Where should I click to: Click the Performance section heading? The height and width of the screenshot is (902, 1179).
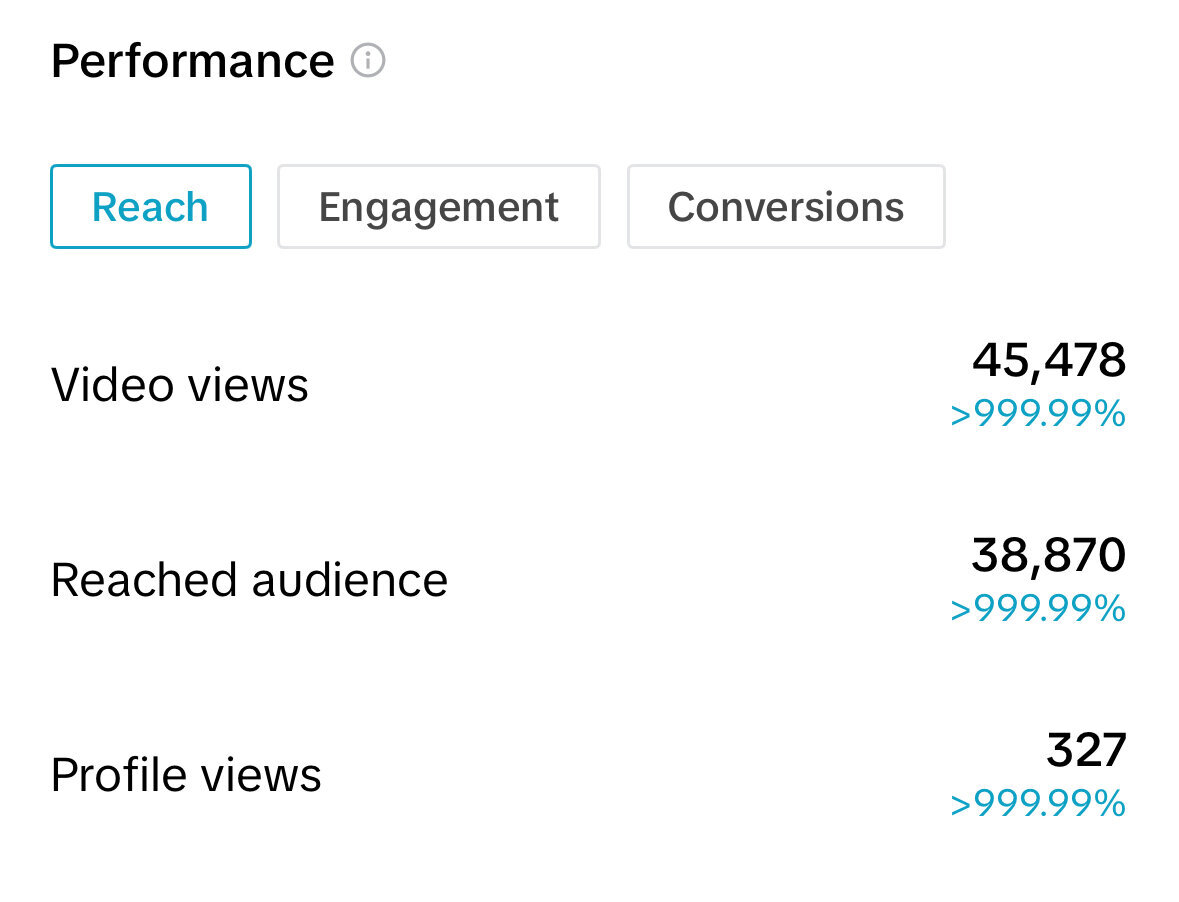coord(192,61)
